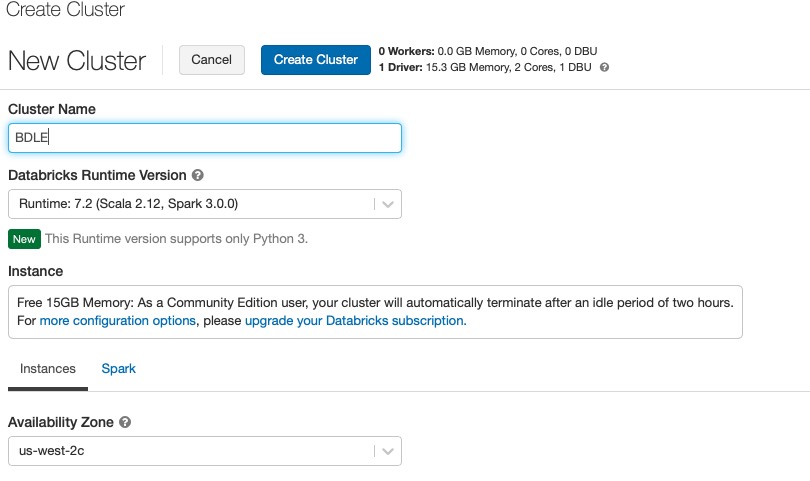Expand the Runtime version dropdown arrow
This screenshot has height=481, width=810.
tap(387, 204)
